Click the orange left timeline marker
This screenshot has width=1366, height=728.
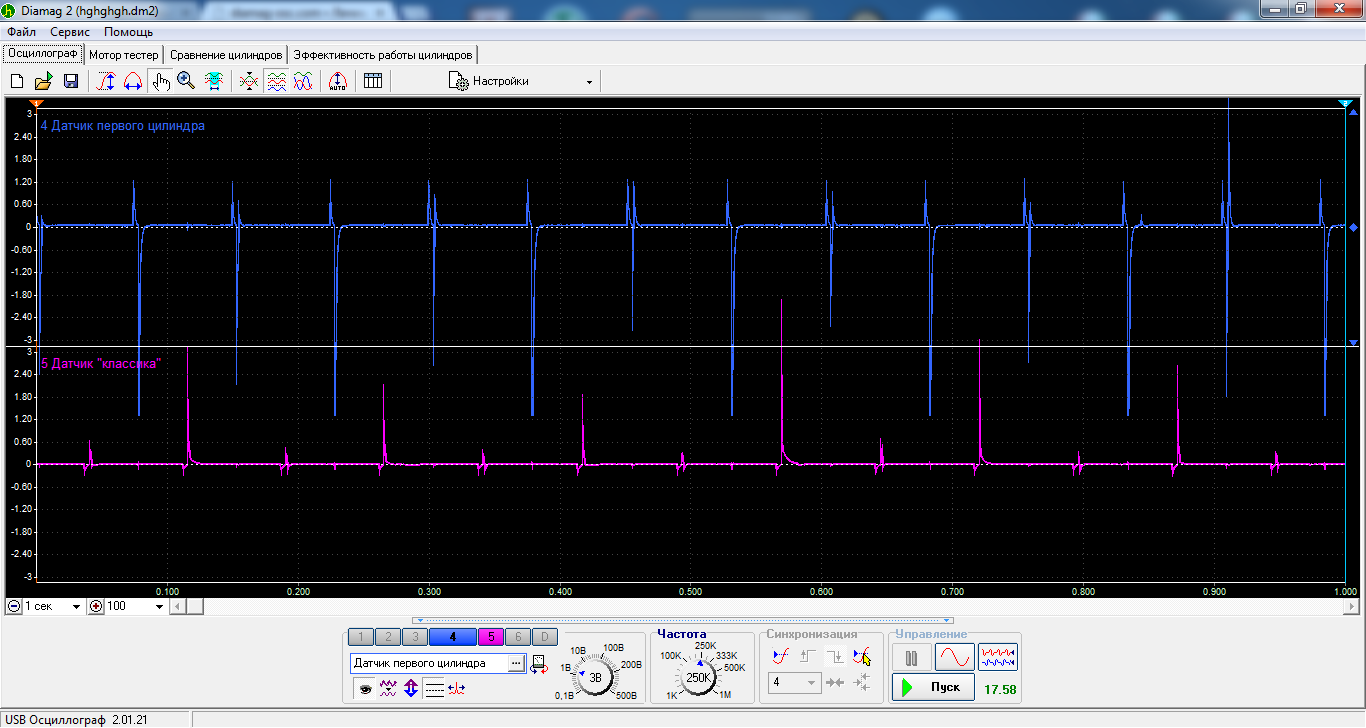(37, 103)
